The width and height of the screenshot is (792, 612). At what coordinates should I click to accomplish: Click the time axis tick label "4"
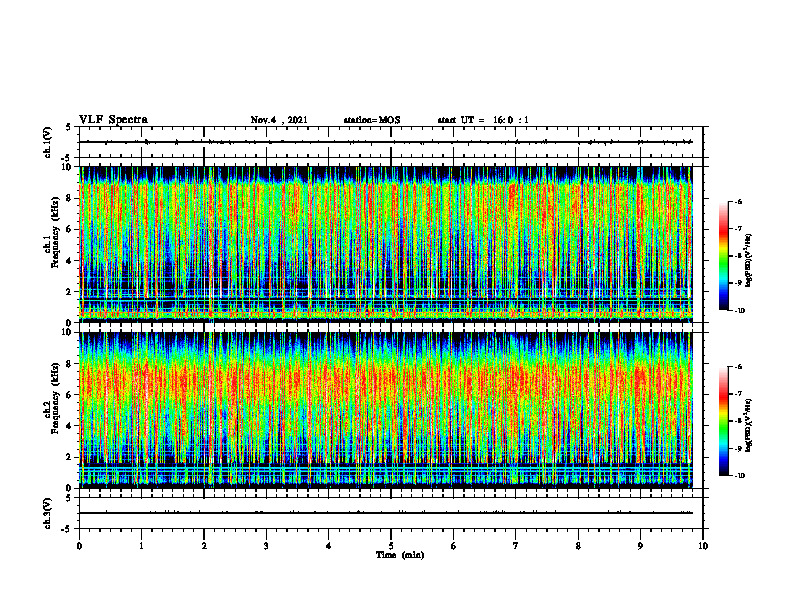point(329,546)
